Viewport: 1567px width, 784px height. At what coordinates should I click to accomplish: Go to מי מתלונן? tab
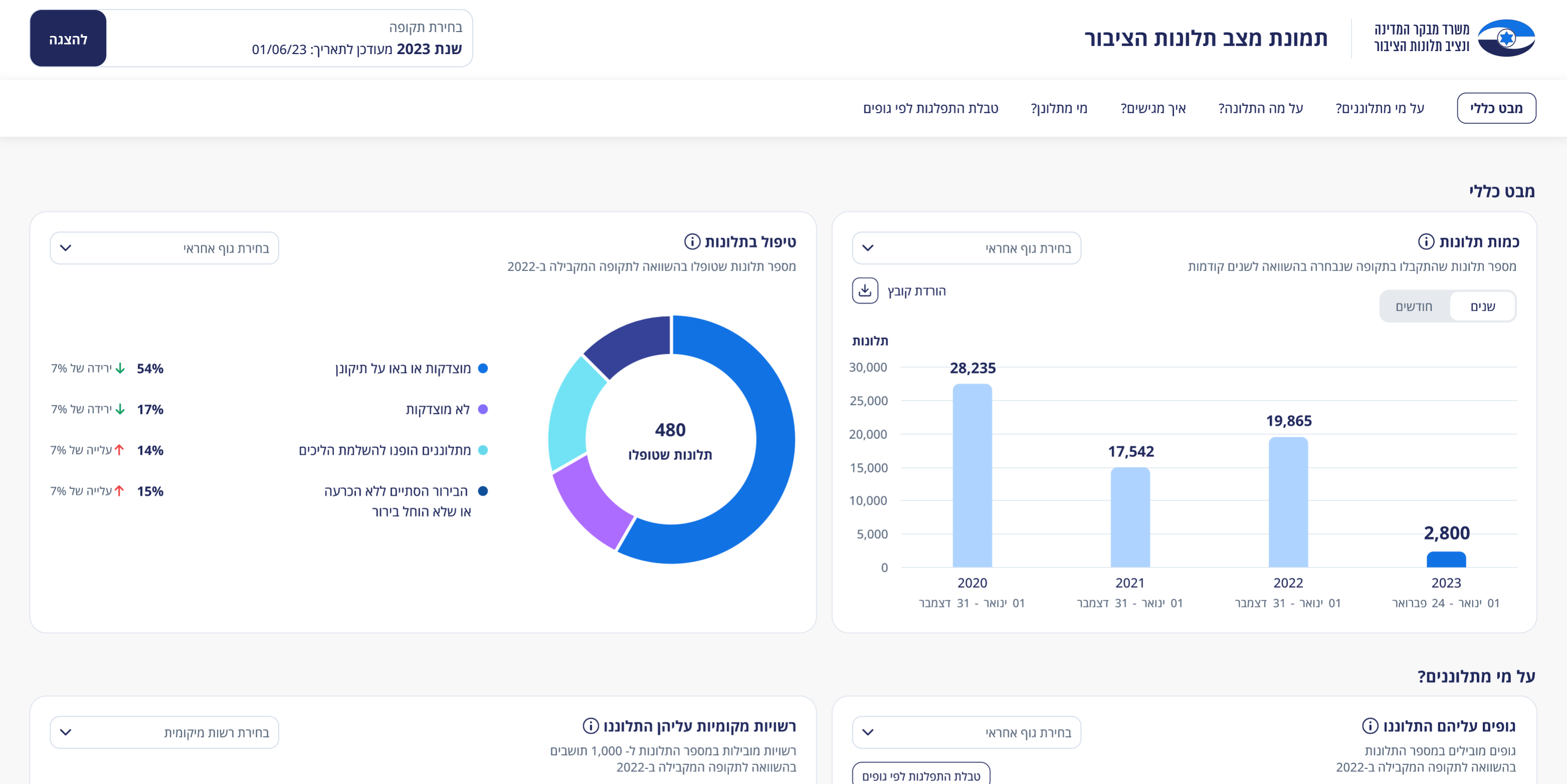[x=1058, y=108]
